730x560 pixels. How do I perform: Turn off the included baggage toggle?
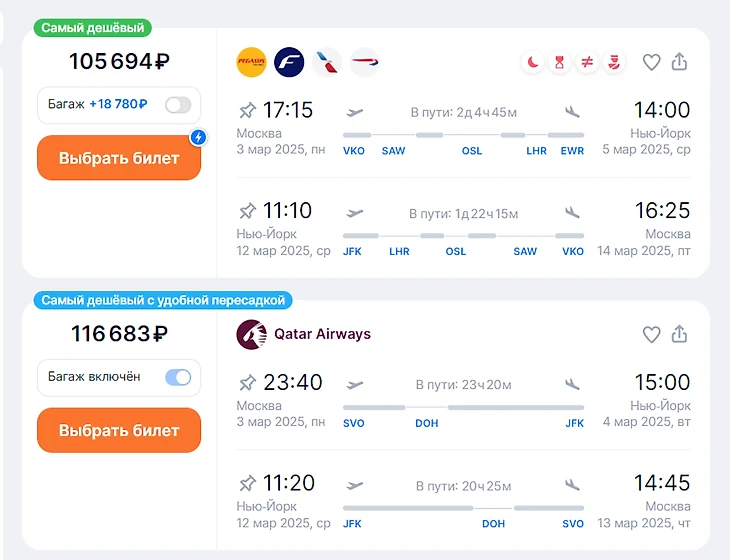click(x=177, y=377)
